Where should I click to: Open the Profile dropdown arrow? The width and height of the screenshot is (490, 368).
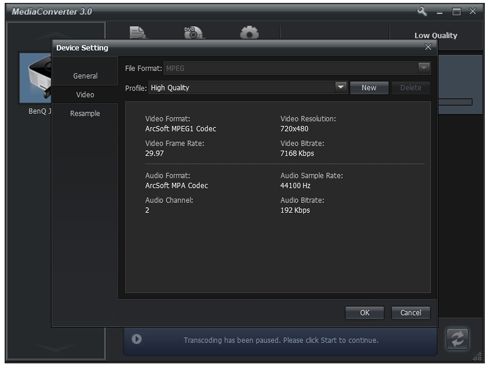[x=340, y=87]
